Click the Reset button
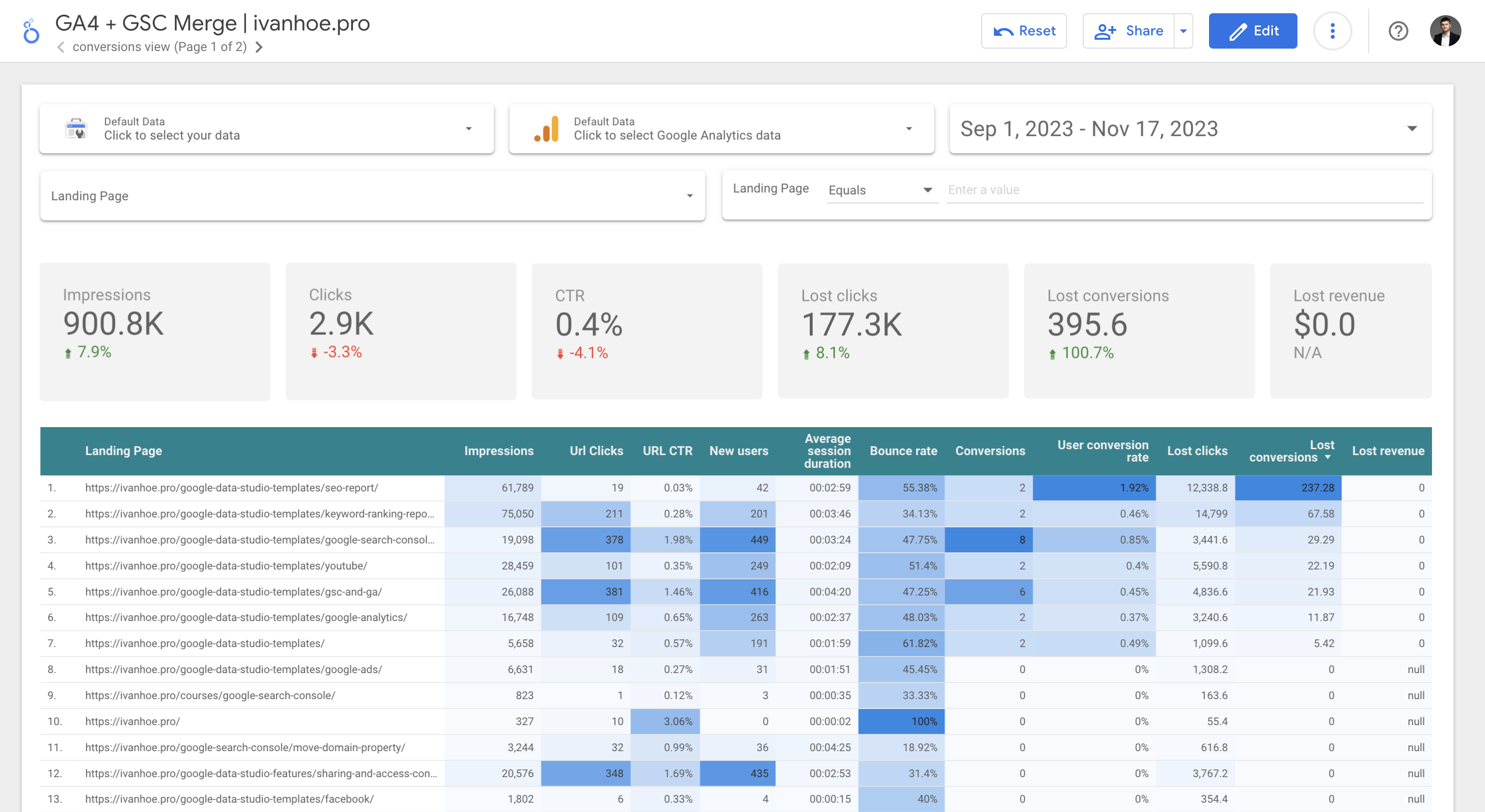 [x=1024, y=31]
